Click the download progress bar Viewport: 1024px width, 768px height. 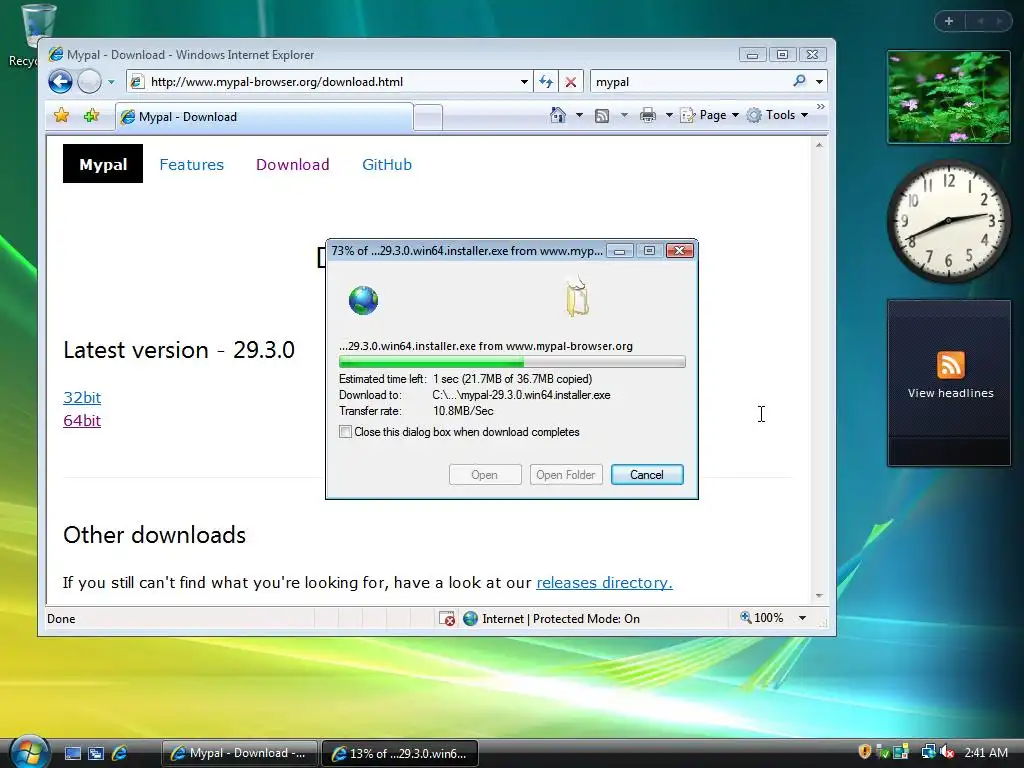click(512, 362)
